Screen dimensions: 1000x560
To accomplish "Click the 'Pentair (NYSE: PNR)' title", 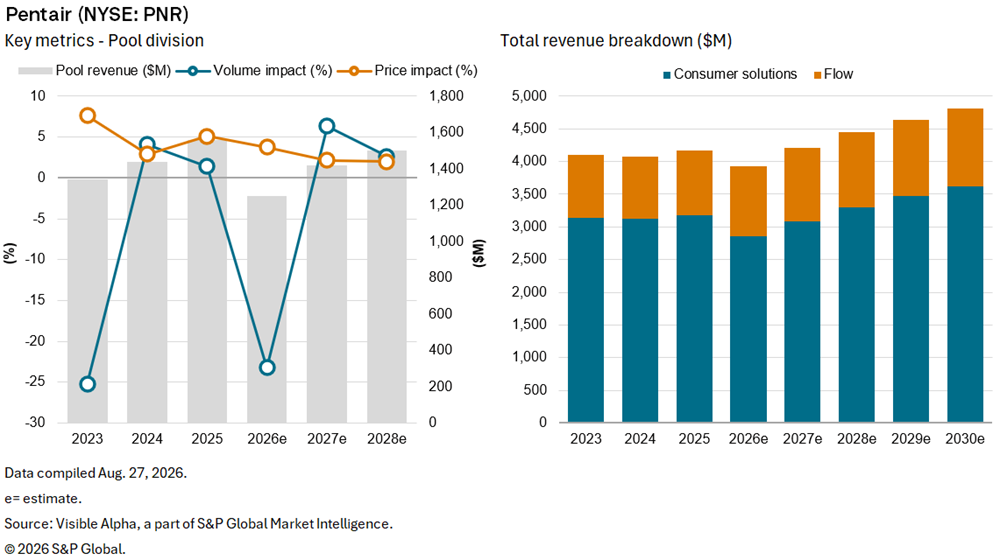I will click(97, 14).
